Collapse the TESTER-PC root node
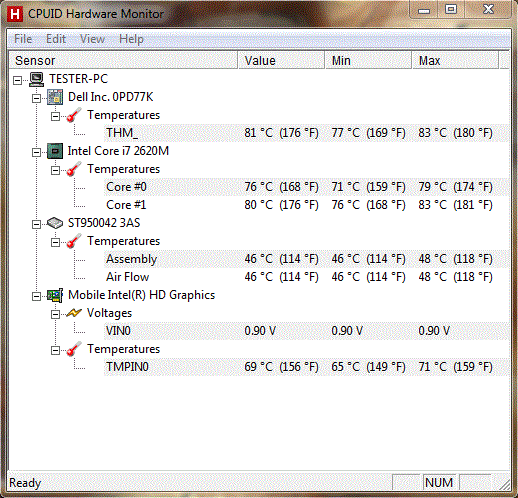Viewport: 518px width, 498px height. [x=17, y=80]
